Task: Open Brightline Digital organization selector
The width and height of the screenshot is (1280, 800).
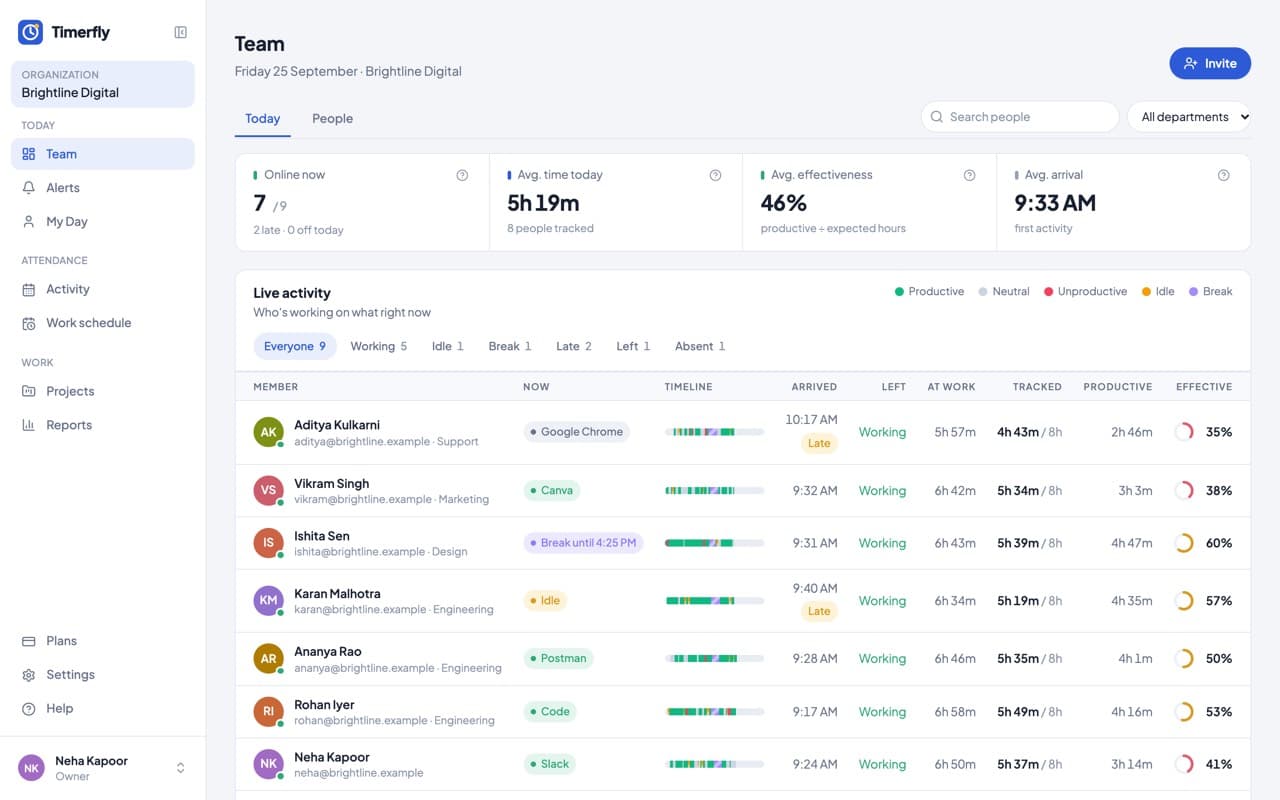Action: click(x=103, y=84)
